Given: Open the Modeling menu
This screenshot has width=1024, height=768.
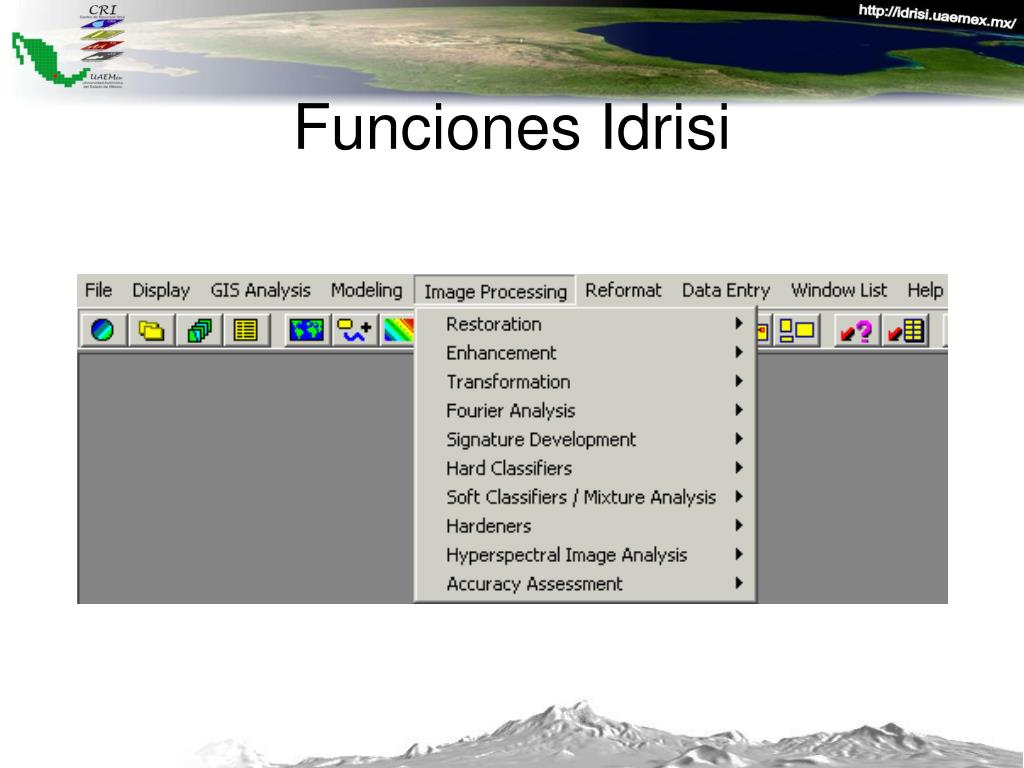Looking at the screenshot, I should click(x=366, y=290).
